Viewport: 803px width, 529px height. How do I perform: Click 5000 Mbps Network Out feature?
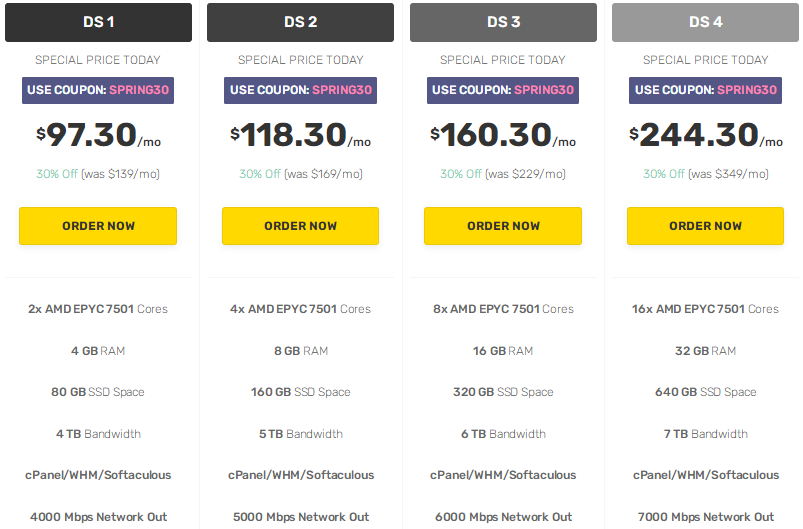[300, 517]
